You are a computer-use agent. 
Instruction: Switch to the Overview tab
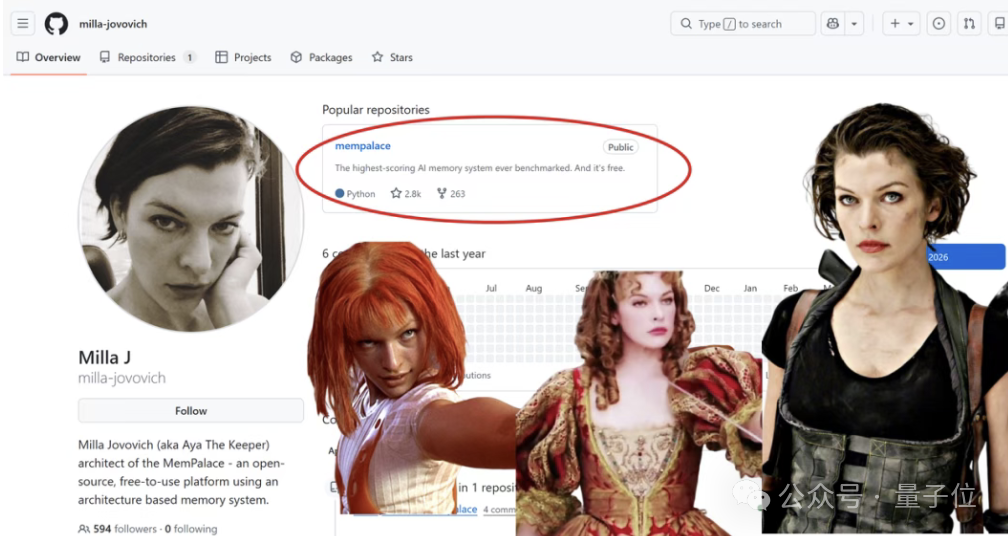coord(48,57)
